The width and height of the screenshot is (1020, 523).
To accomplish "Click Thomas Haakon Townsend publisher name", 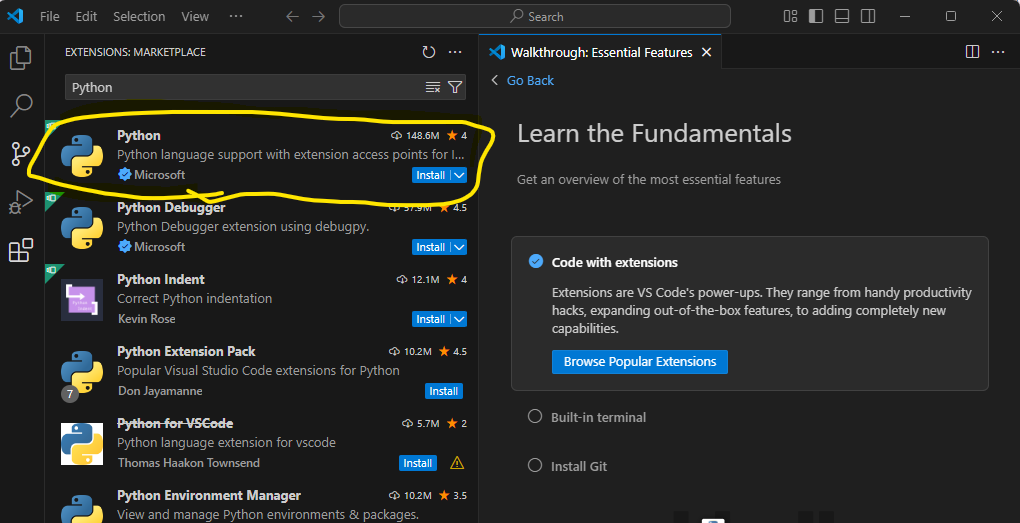I will pyautogui.click(x=189, y=463).
